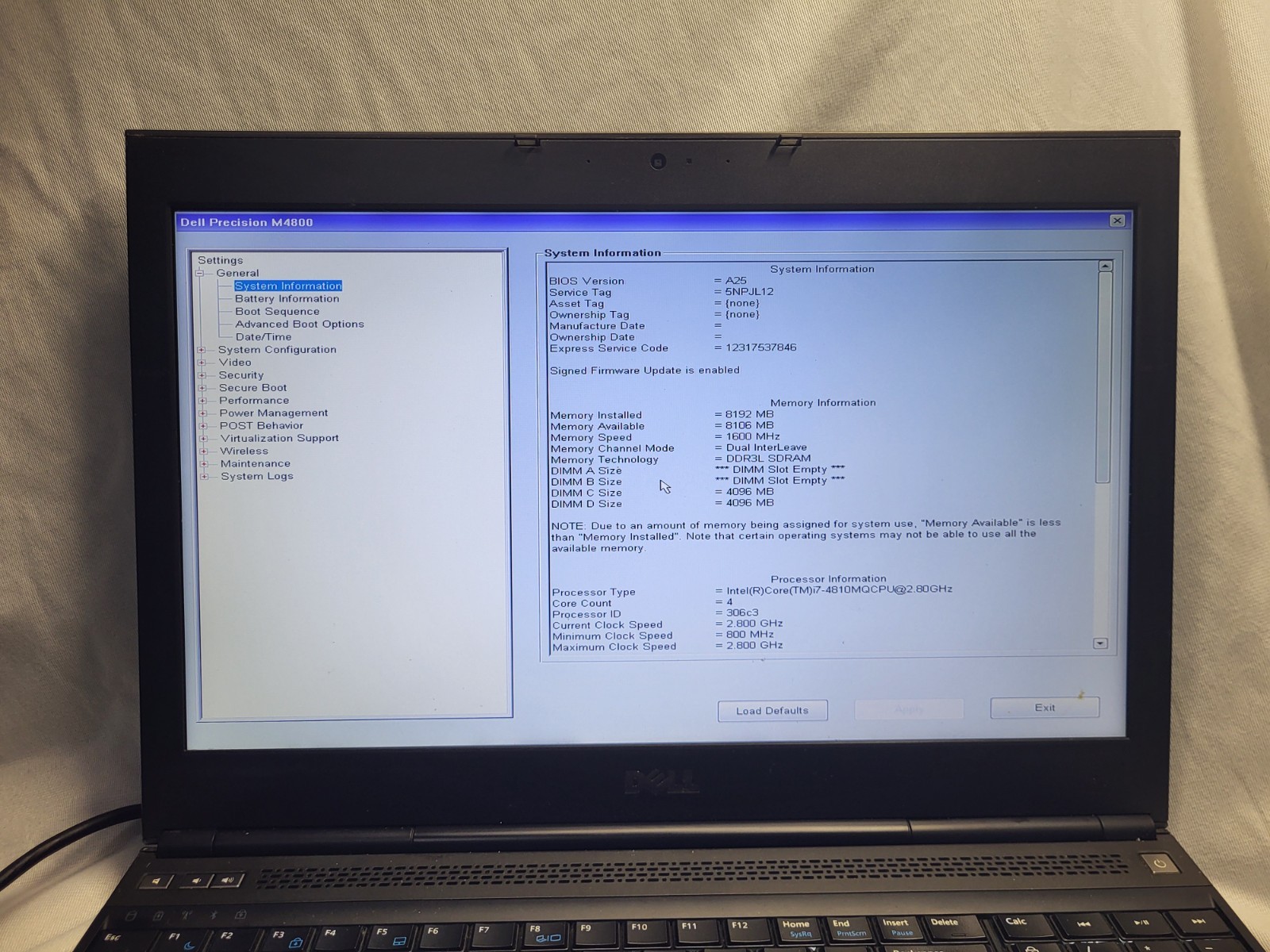Select the Wireless category label
Viewport: 1270px width, 952px height.
(244, 451)
